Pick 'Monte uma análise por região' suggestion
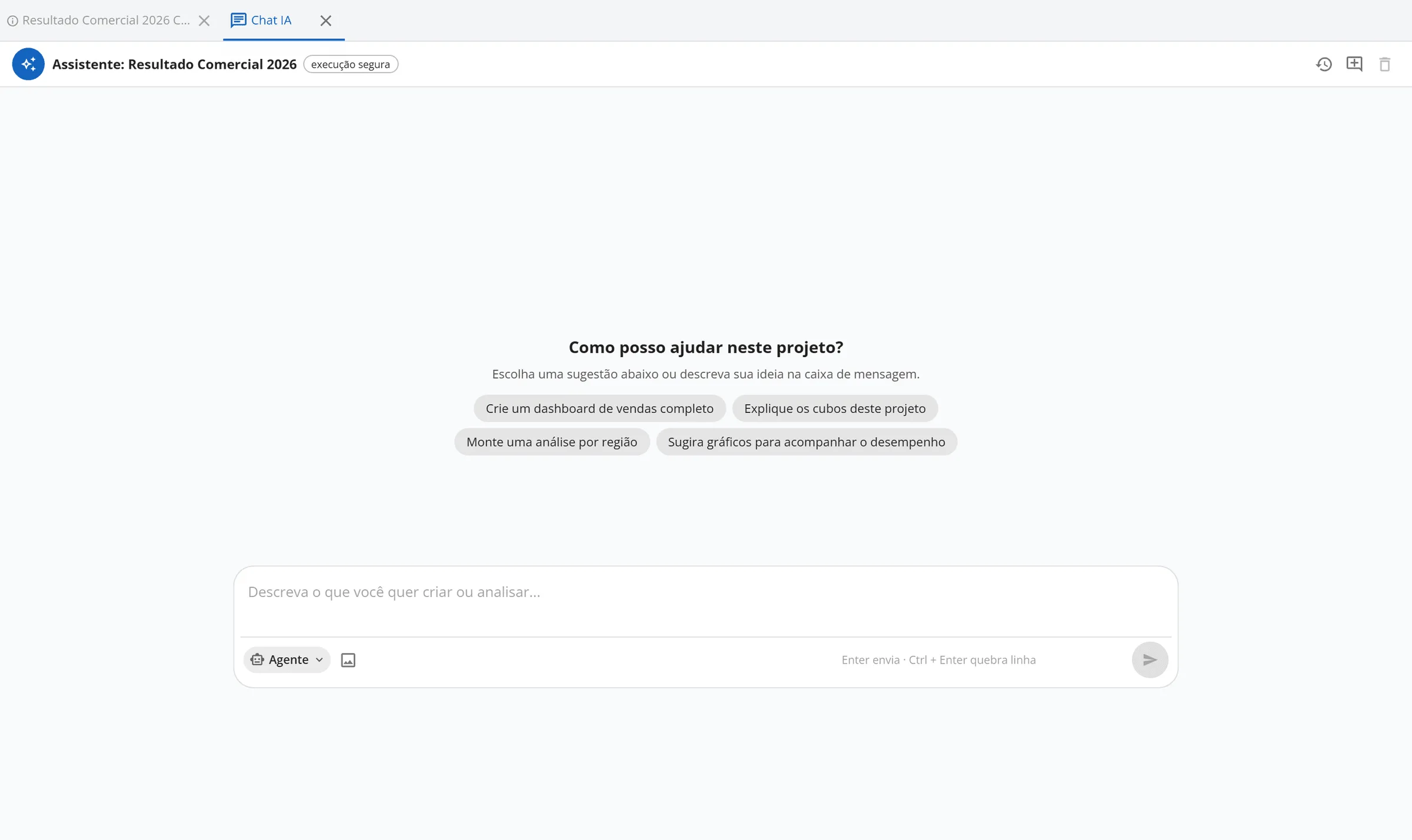 tap(552, 442)
